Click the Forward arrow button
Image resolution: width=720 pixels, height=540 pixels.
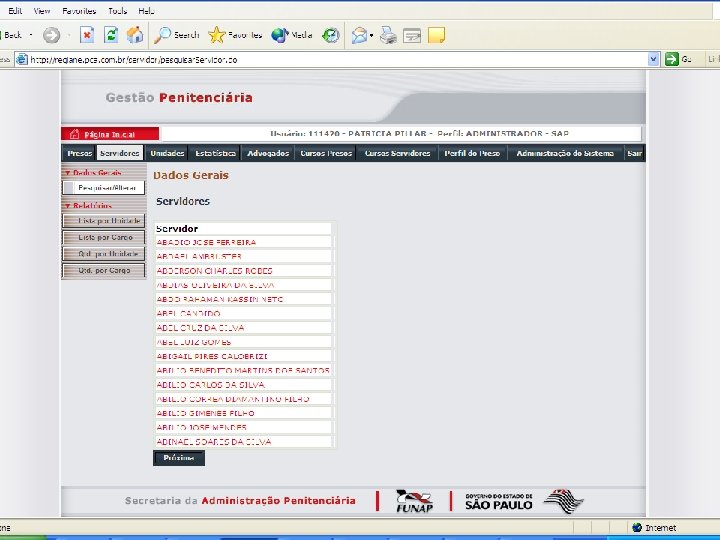click(x=51, y=35)
